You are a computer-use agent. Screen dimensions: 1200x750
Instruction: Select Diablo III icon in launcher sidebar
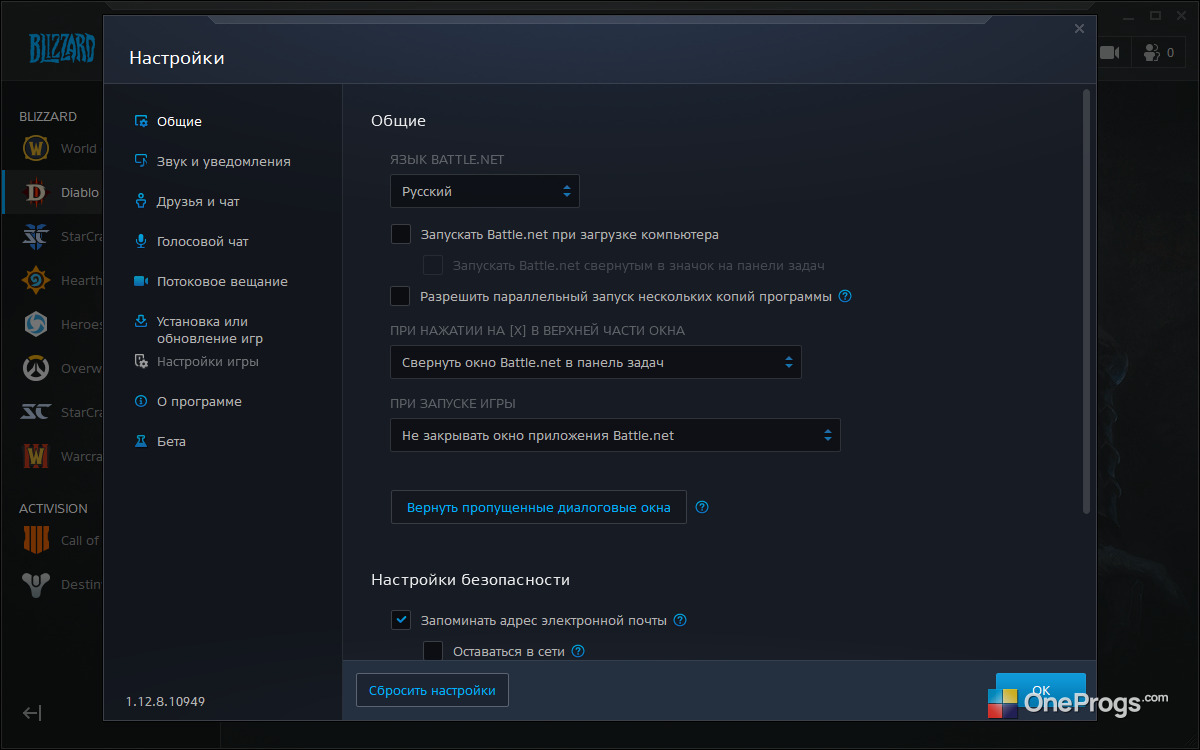click(36, 192)
